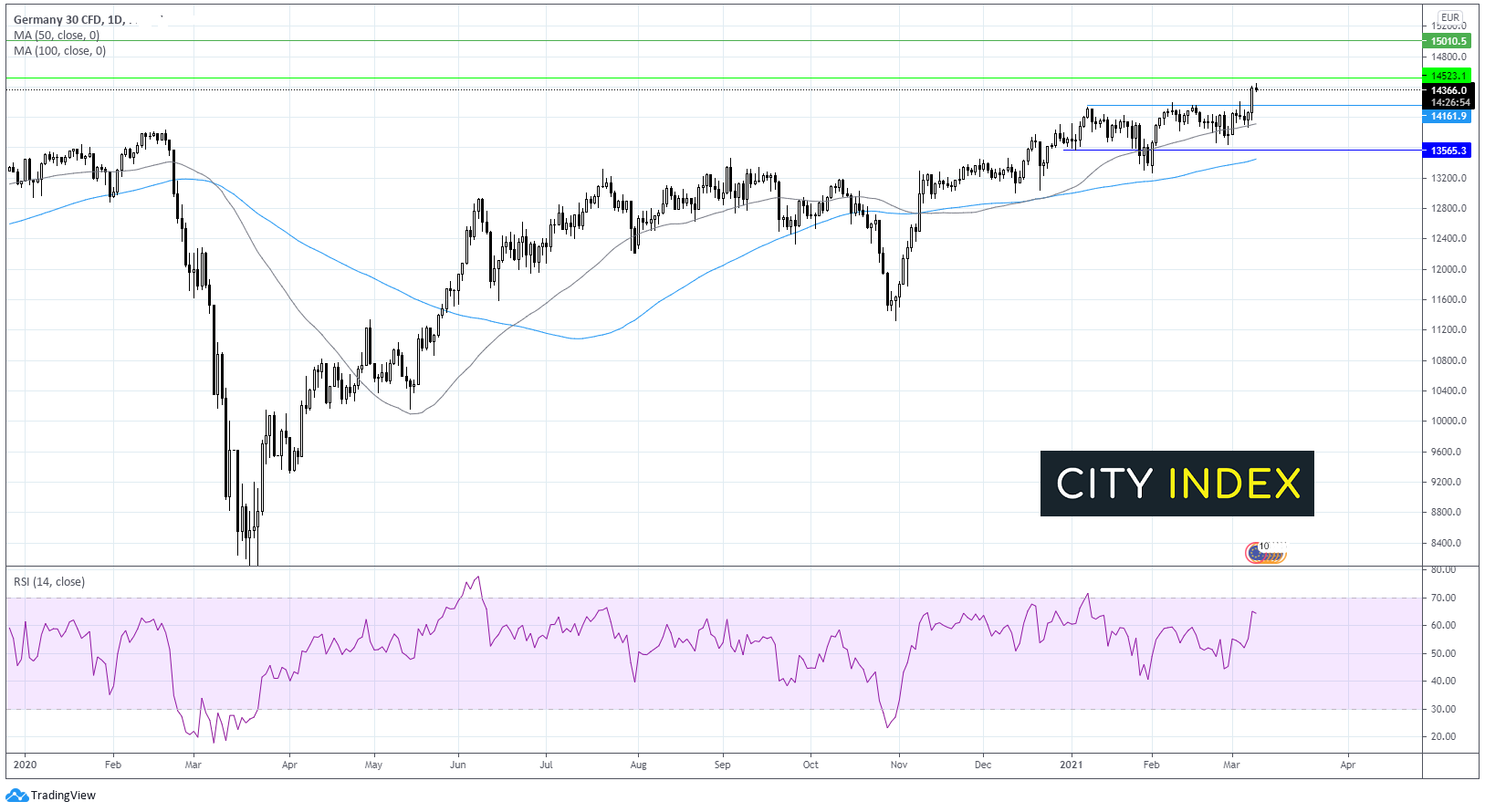Select the MA (50, close, 0) legend
The width and height of the screenshot is (1485, 812).
click(x=57, y=36)
